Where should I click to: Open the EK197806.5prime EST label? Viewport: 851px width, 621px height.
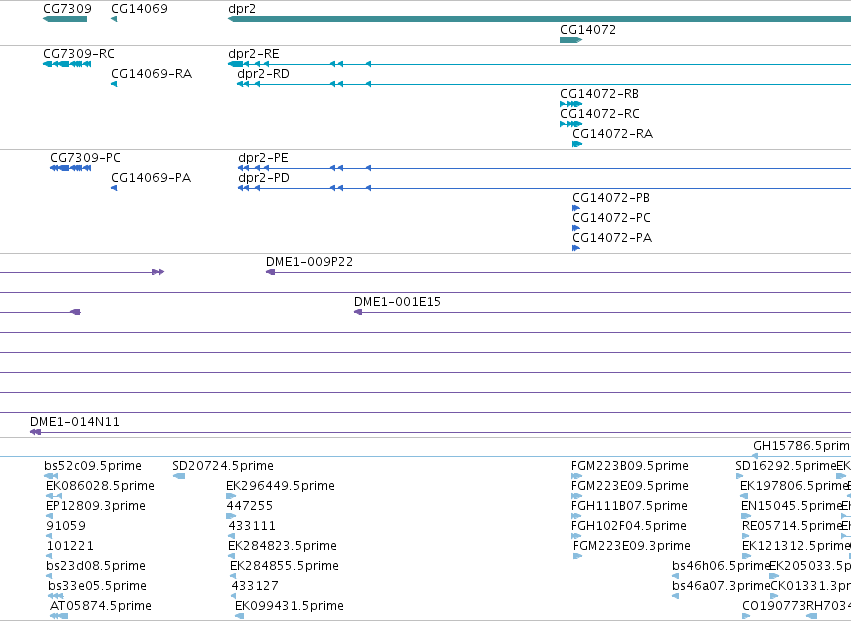(793, 486)
